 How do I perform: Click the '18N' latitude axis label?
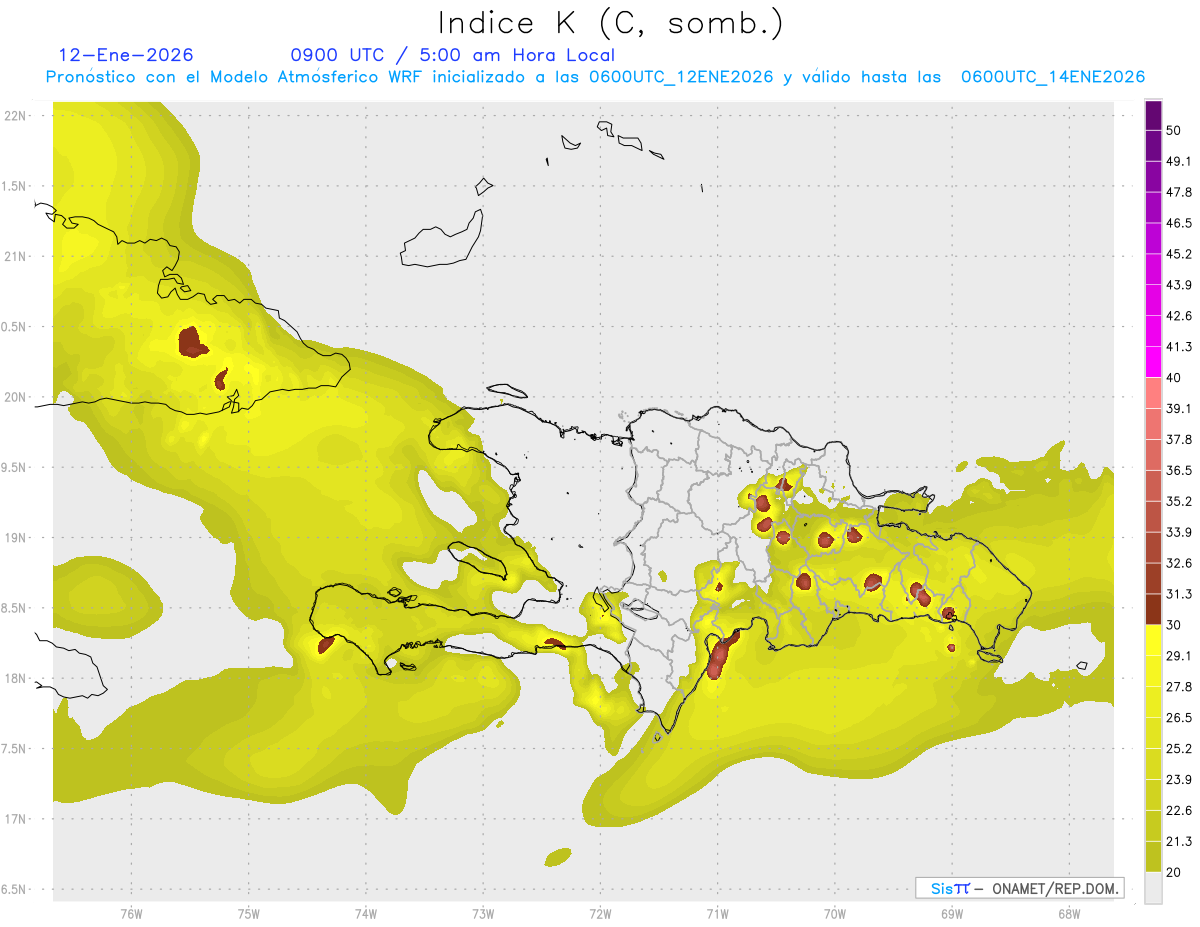click(16, 678)
